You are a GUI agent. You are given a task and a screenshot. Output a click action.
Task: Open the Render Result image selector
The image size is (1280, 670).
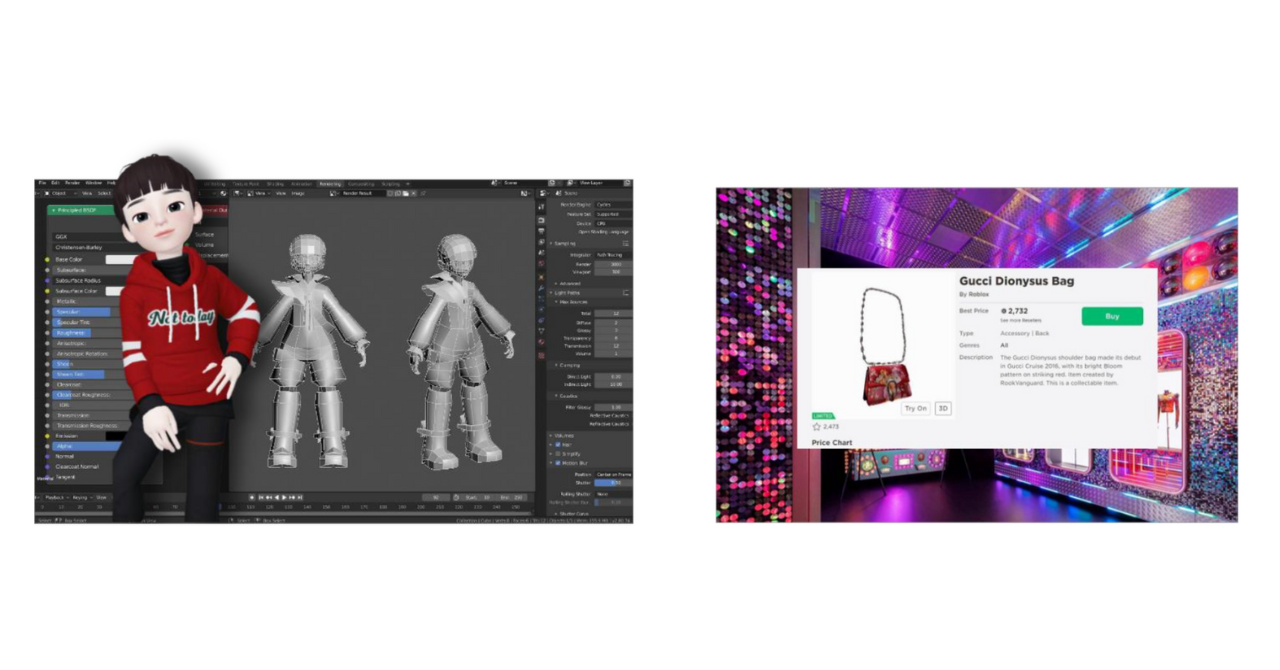point(362,193)
